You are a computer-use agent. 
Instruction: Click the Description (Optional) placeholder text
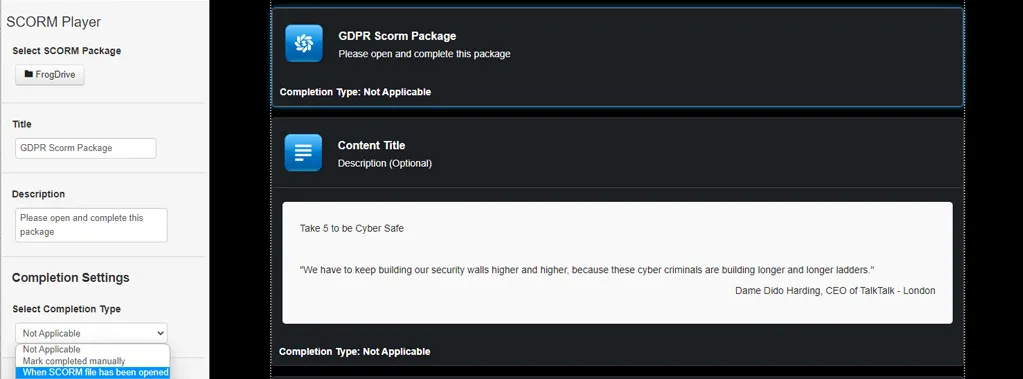[384, 163]
